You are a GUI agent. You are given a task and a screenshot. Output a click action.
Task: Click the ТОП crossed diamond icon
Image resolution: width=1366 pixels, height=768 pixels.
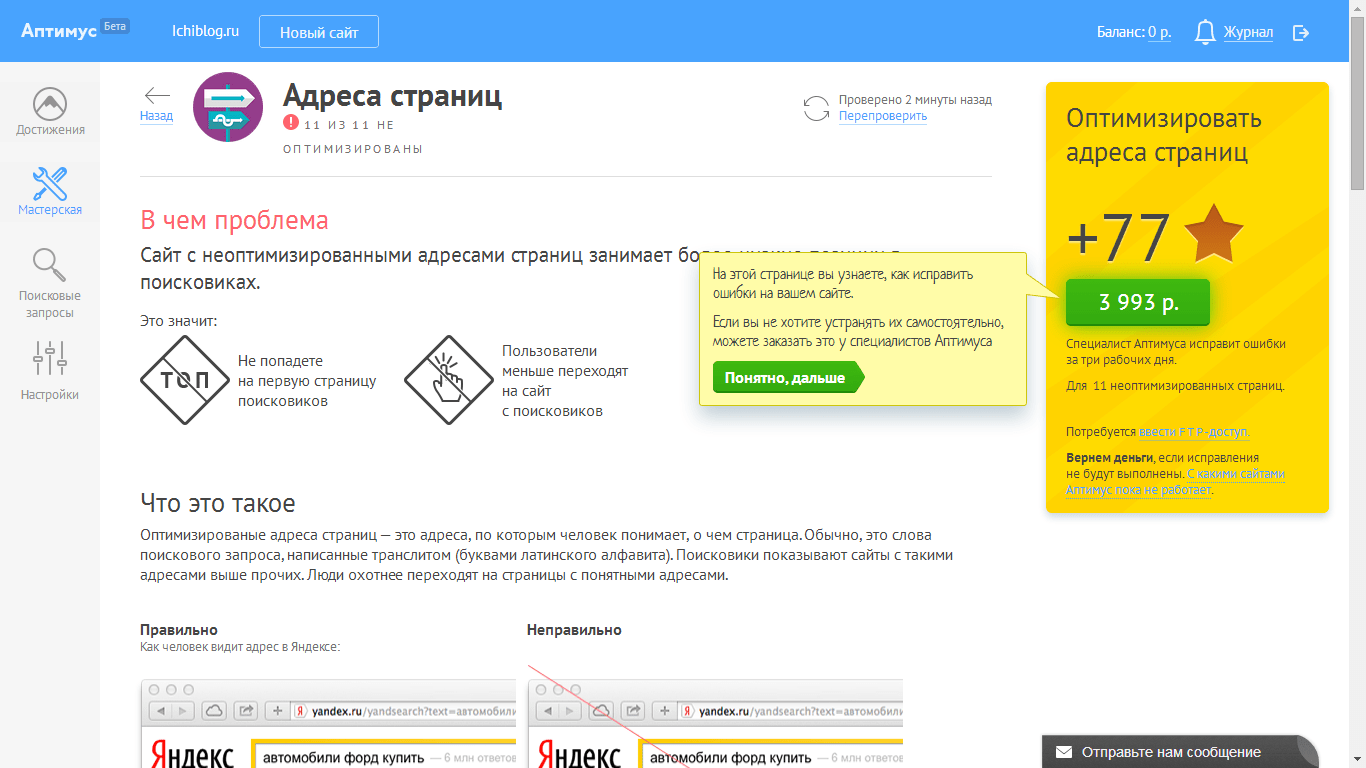click(183, 380)
